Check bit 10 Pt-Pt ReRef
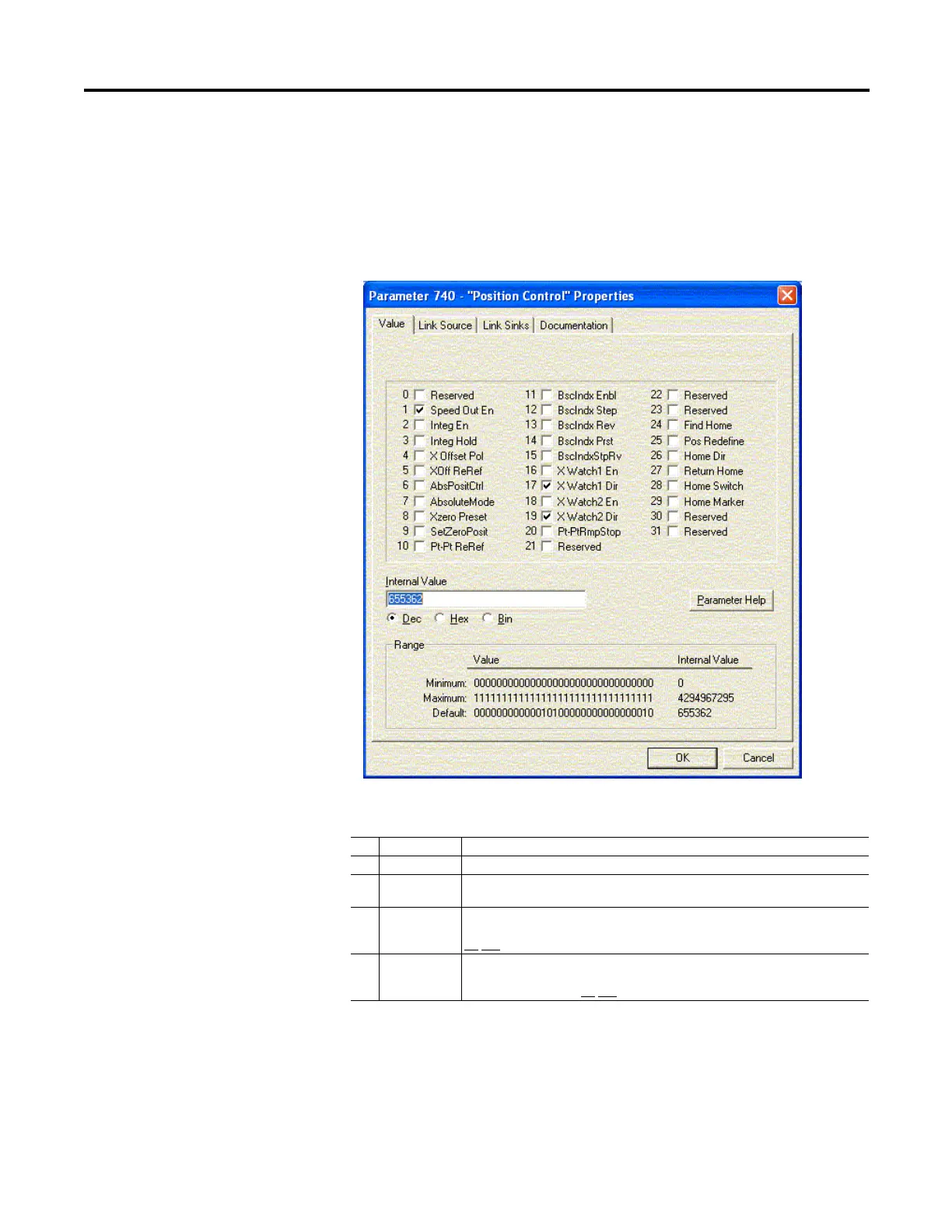 point(419,547)
